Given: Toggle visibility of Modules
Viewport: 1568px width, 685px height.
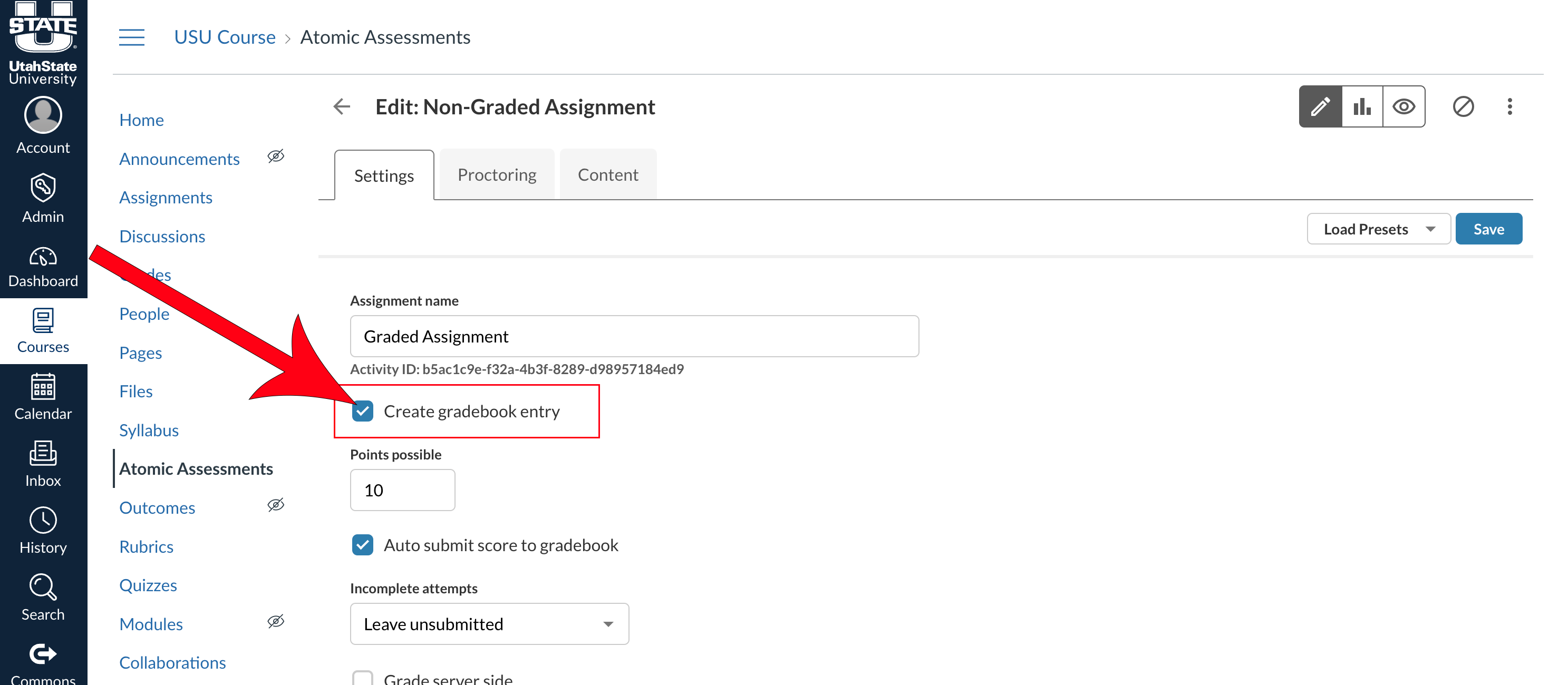Looking at the screenshot, I should pyautogui.click(x=276, y=621).
